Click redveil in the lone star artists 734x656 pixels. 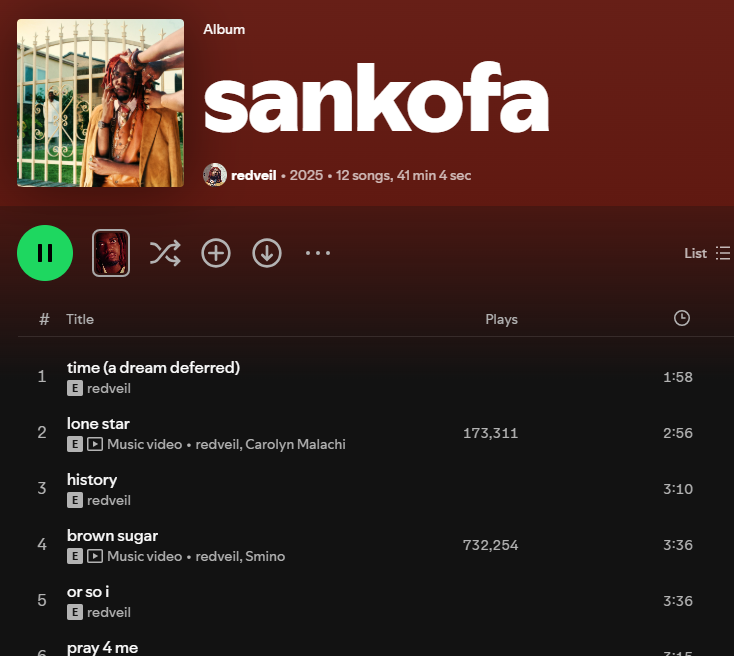[x=217, y=444]
